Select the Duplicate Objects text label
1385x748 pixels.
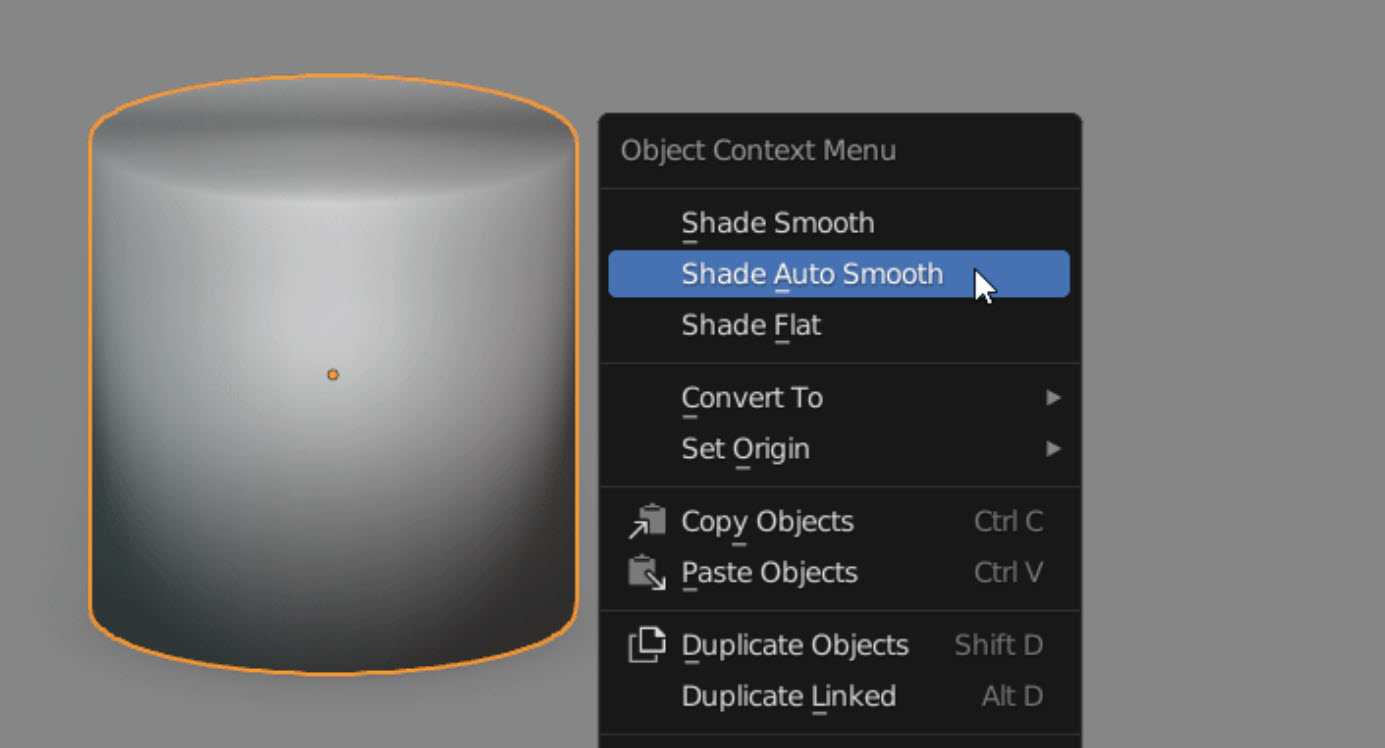tap(794, 645)
